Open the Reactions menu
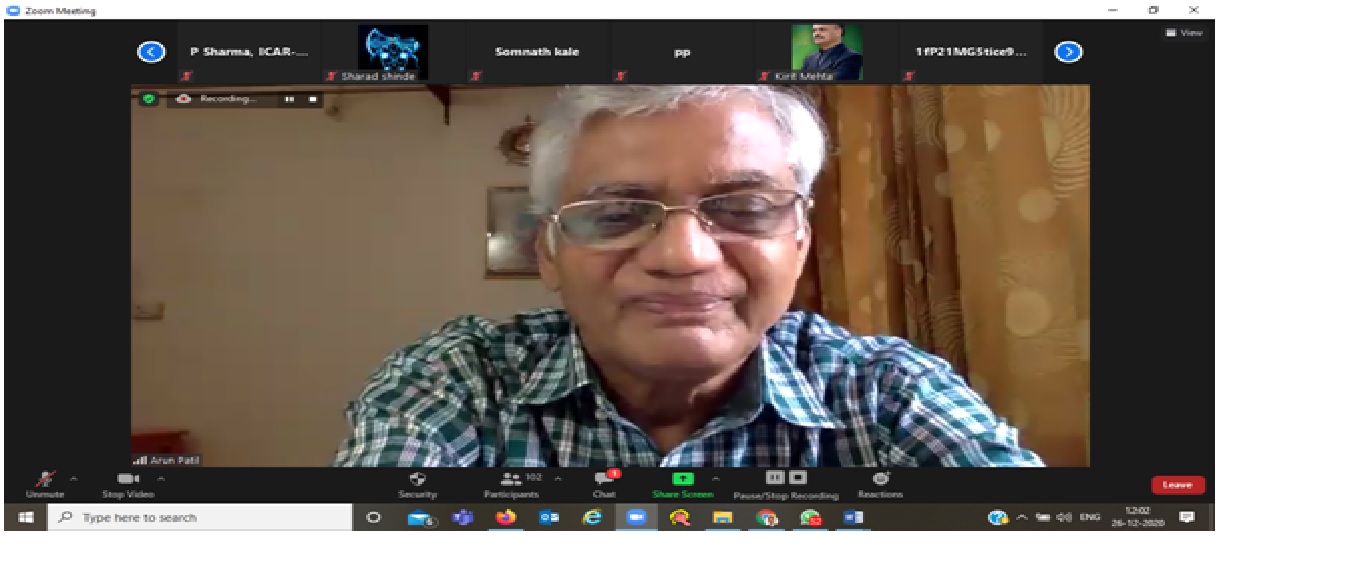Image resolution: width=1359 pixels, height=562 pixels. tap(880, 484)
